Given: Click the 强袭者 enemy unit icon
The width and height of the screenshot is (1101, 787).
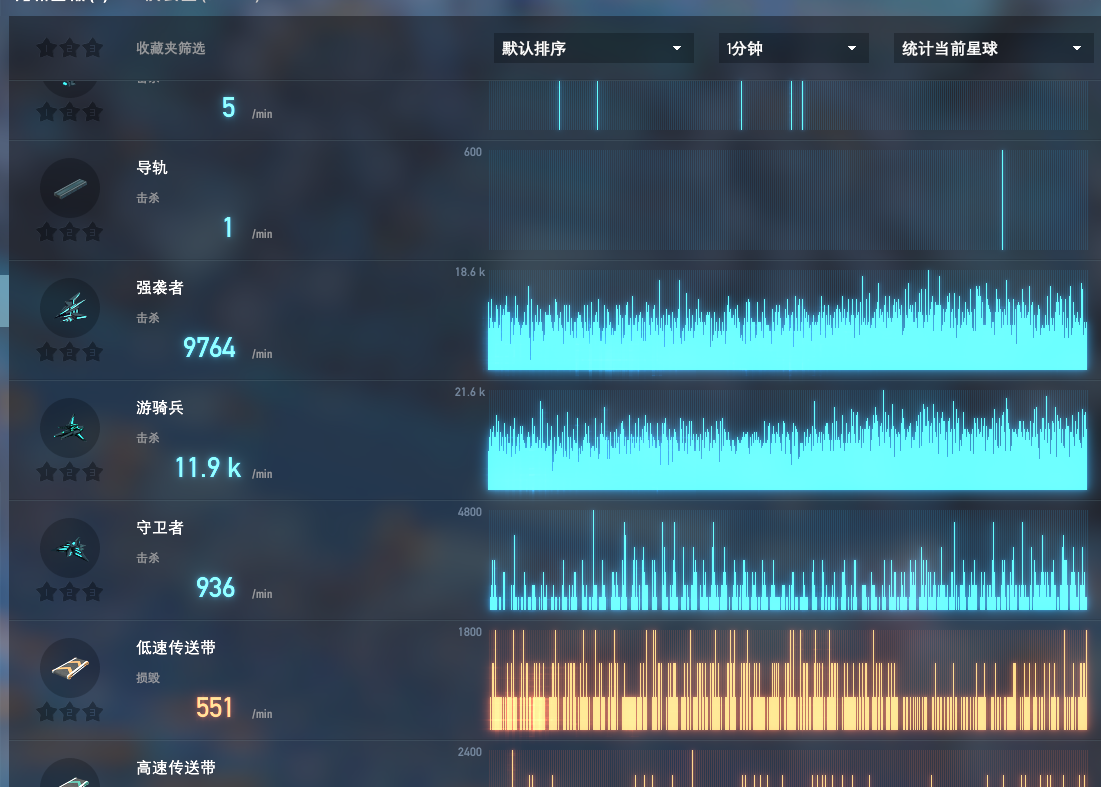Looking at the screenshot, I should pos(69,308).
